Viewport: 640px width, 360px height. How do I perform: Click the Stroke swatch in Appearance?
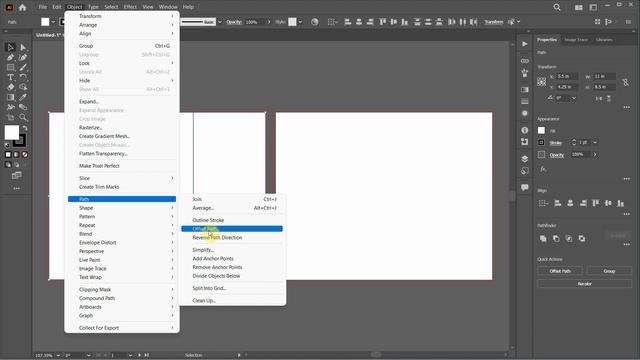(x=541, y=142)
